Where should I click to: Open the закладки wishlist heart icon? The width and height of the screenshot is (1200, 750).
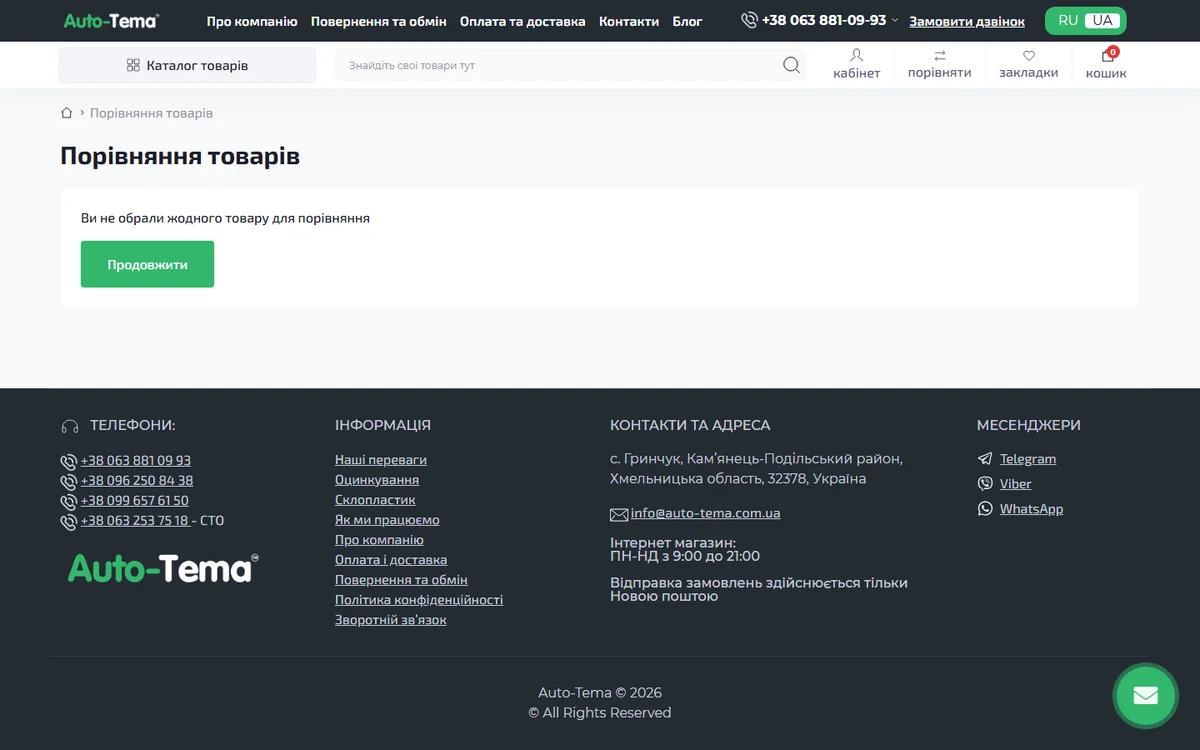pyautogui.click(x=1028, y=56)
